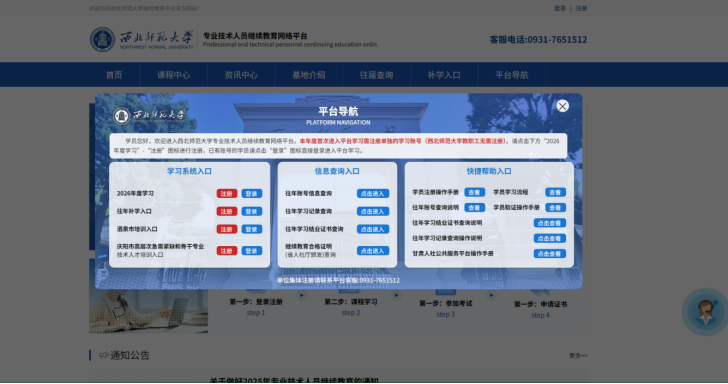
Task: Click 注册 for 酒泉市培训入口
Action: pos(227,229)
